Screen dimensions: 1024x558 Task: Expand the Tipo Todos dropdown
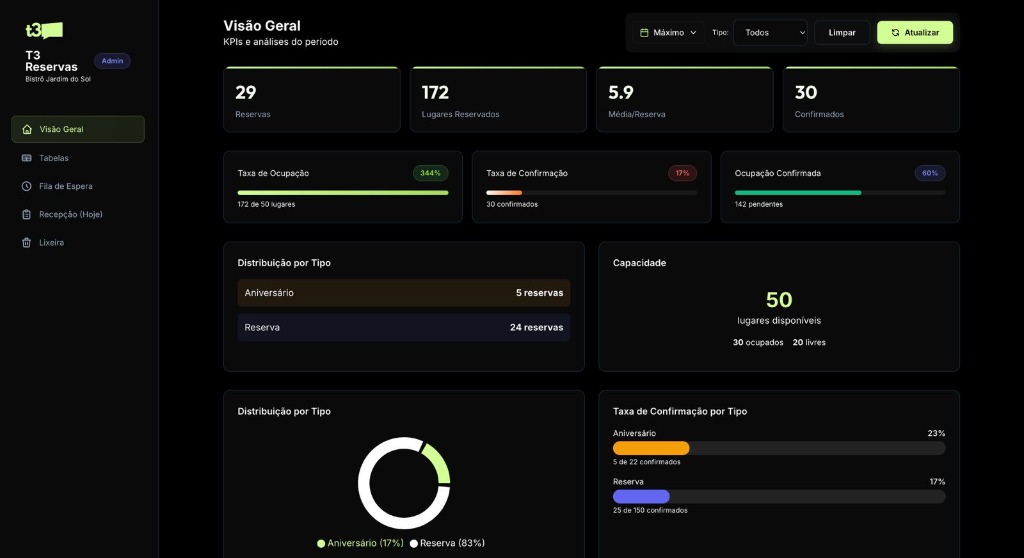tap(770, 33)
